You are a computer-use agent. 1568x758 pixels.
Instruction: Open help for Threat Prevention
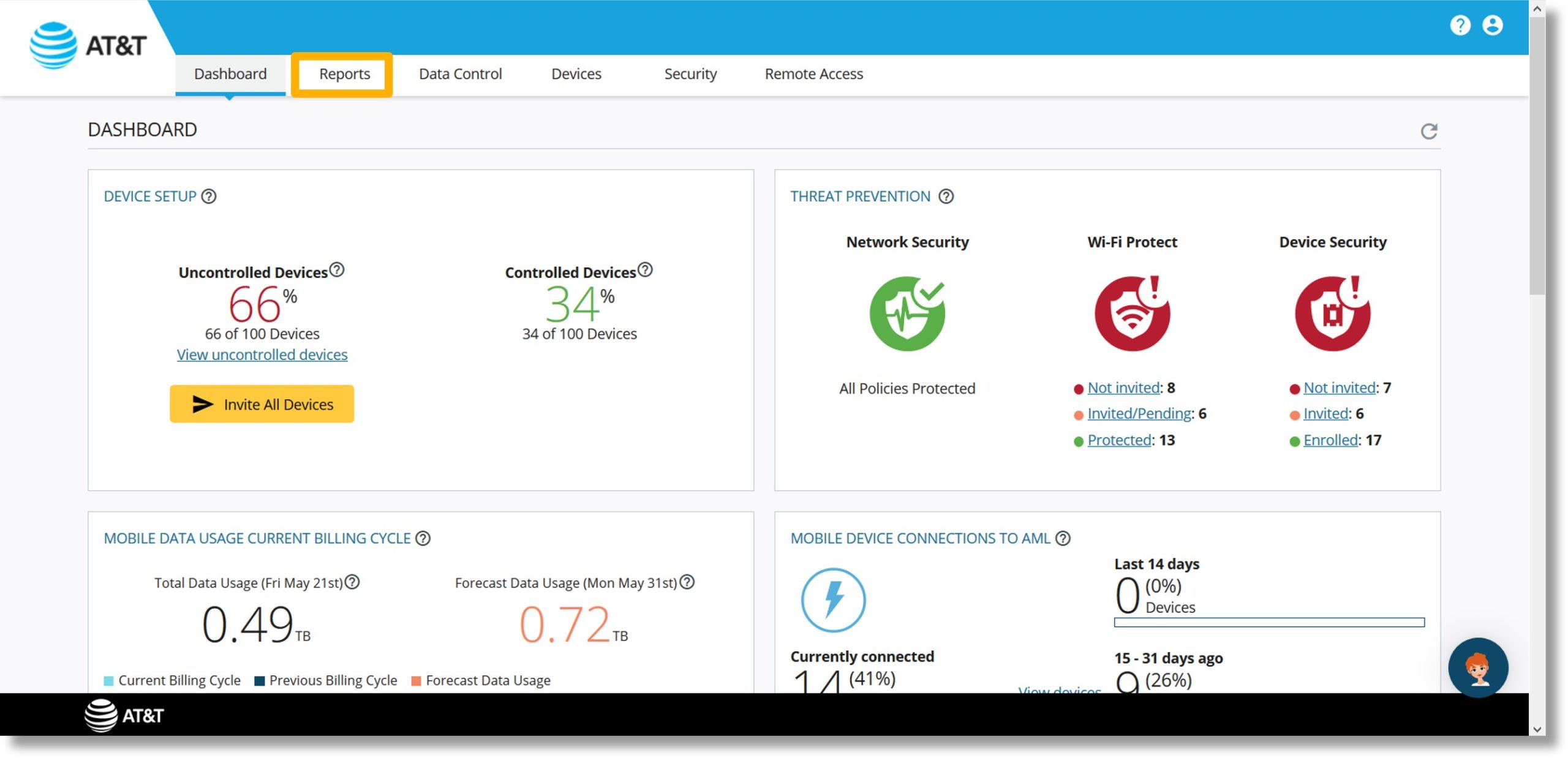pyautogui.click(x=946, y=196)
